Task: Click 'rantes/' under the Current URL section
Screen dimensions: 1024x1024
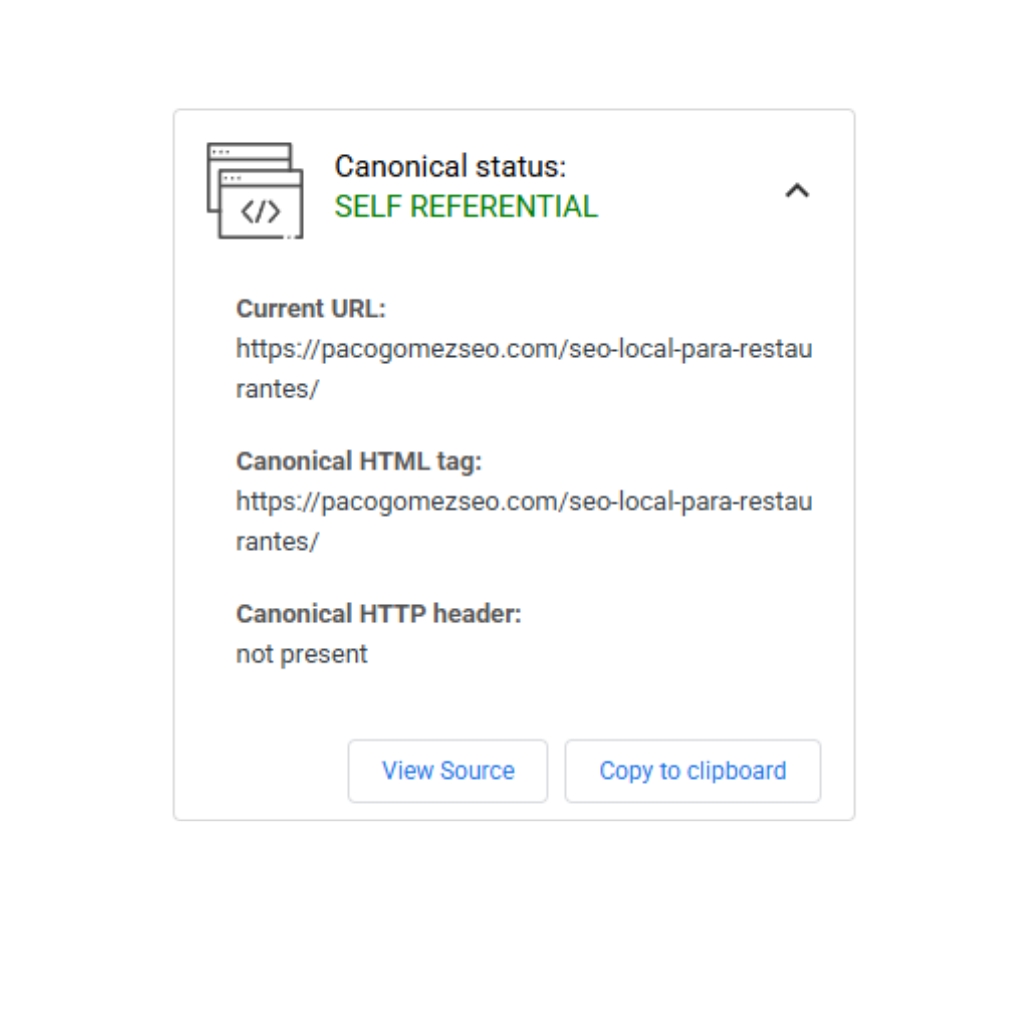Action: click(277, 389)
